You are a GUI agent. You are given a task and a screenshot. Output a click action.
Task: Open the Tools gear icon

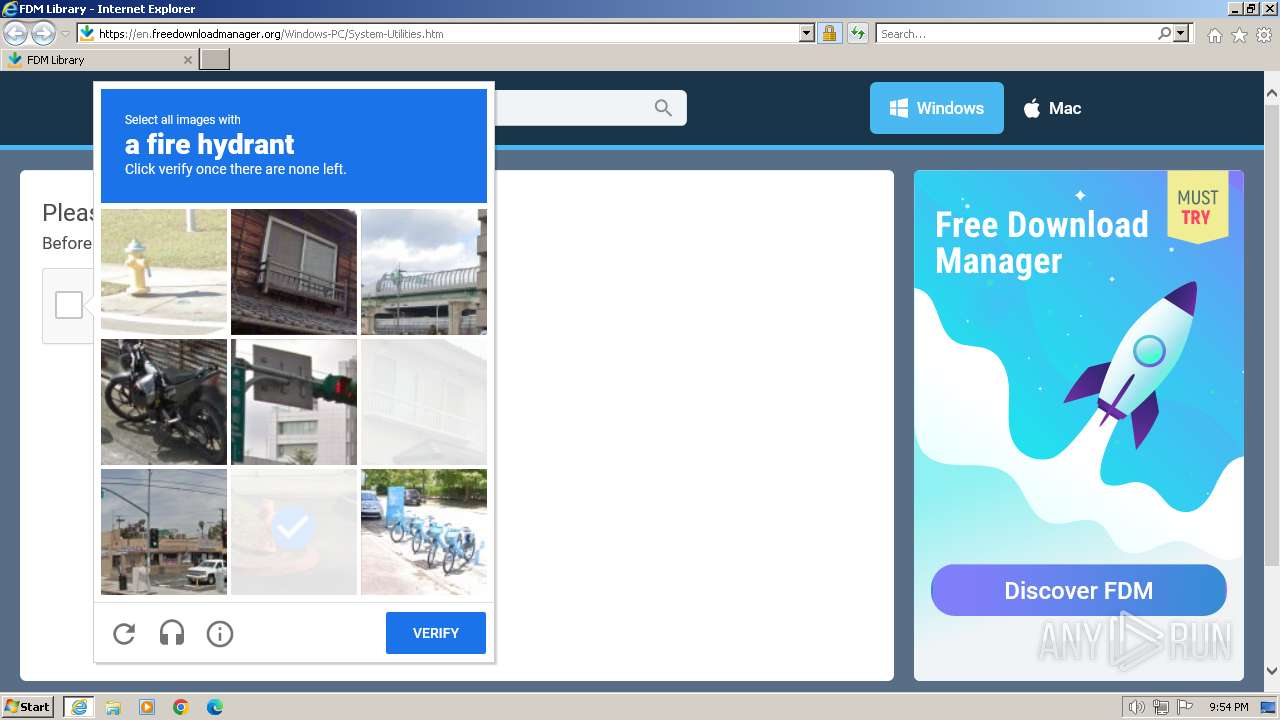(x=1264, y=35)
